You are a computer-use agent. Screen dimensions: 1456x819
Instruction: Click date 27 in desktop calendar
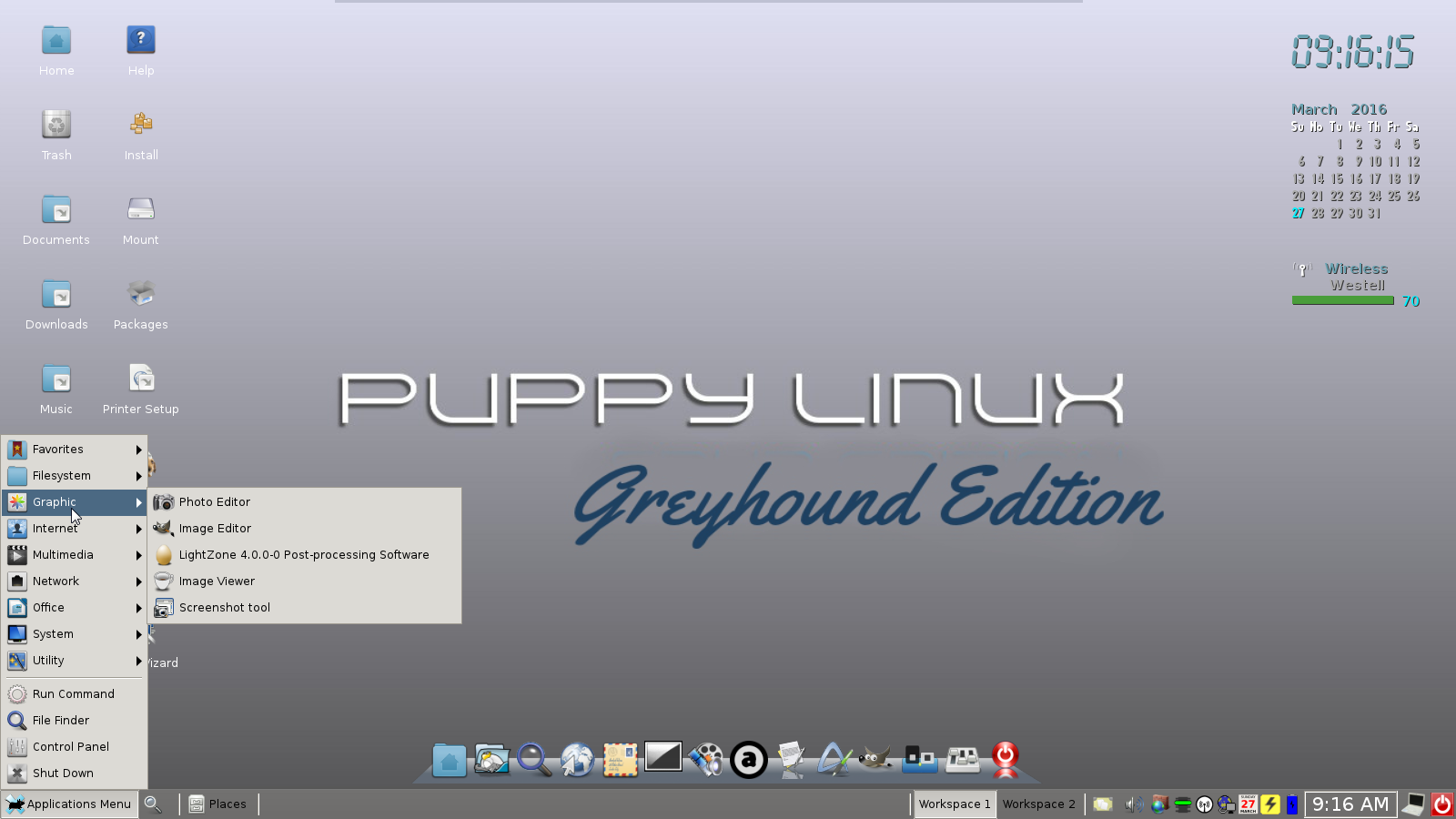[x=1299, y=214]
